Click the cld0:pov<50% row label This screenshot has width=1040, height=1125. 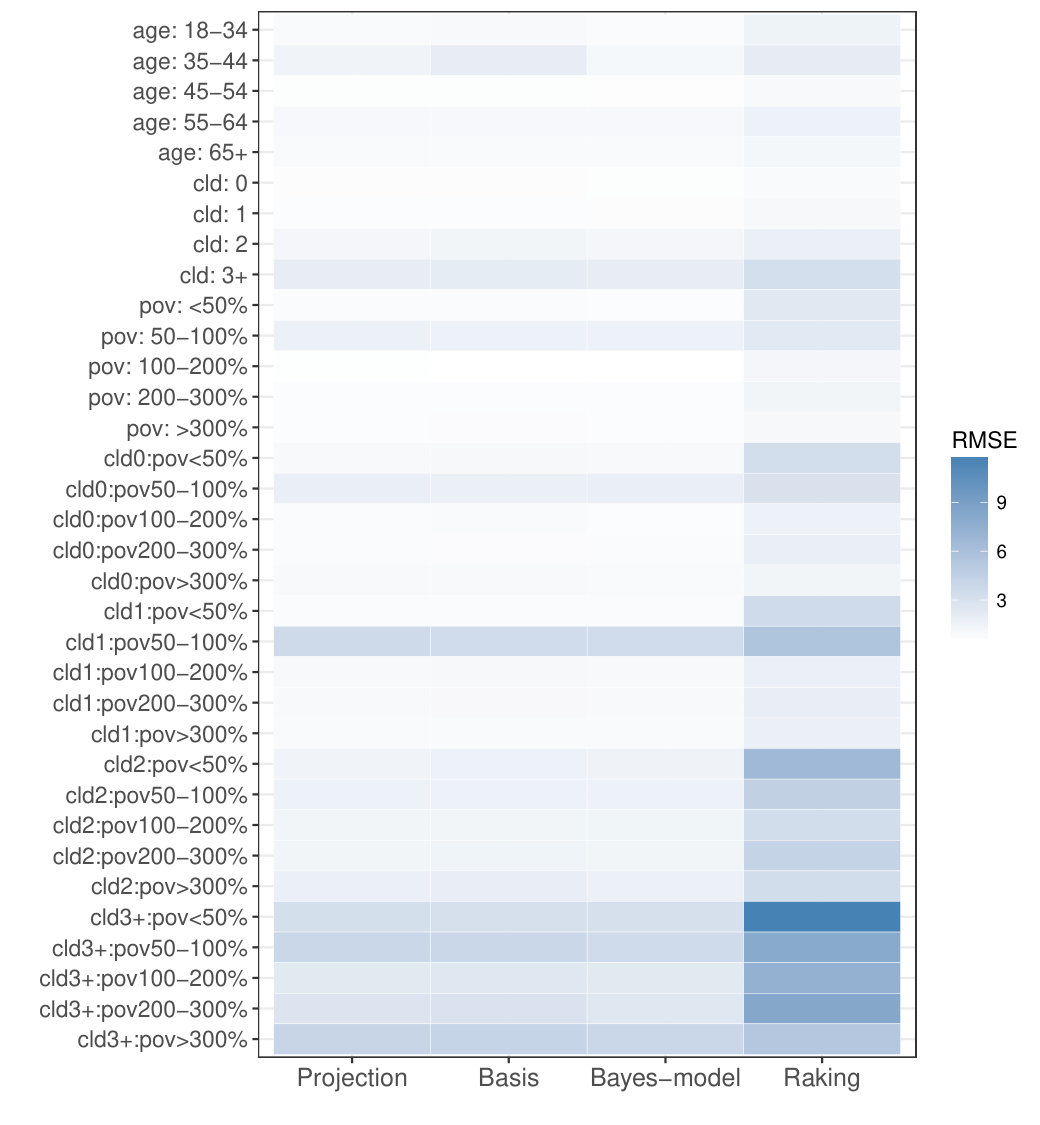(176, 458)
